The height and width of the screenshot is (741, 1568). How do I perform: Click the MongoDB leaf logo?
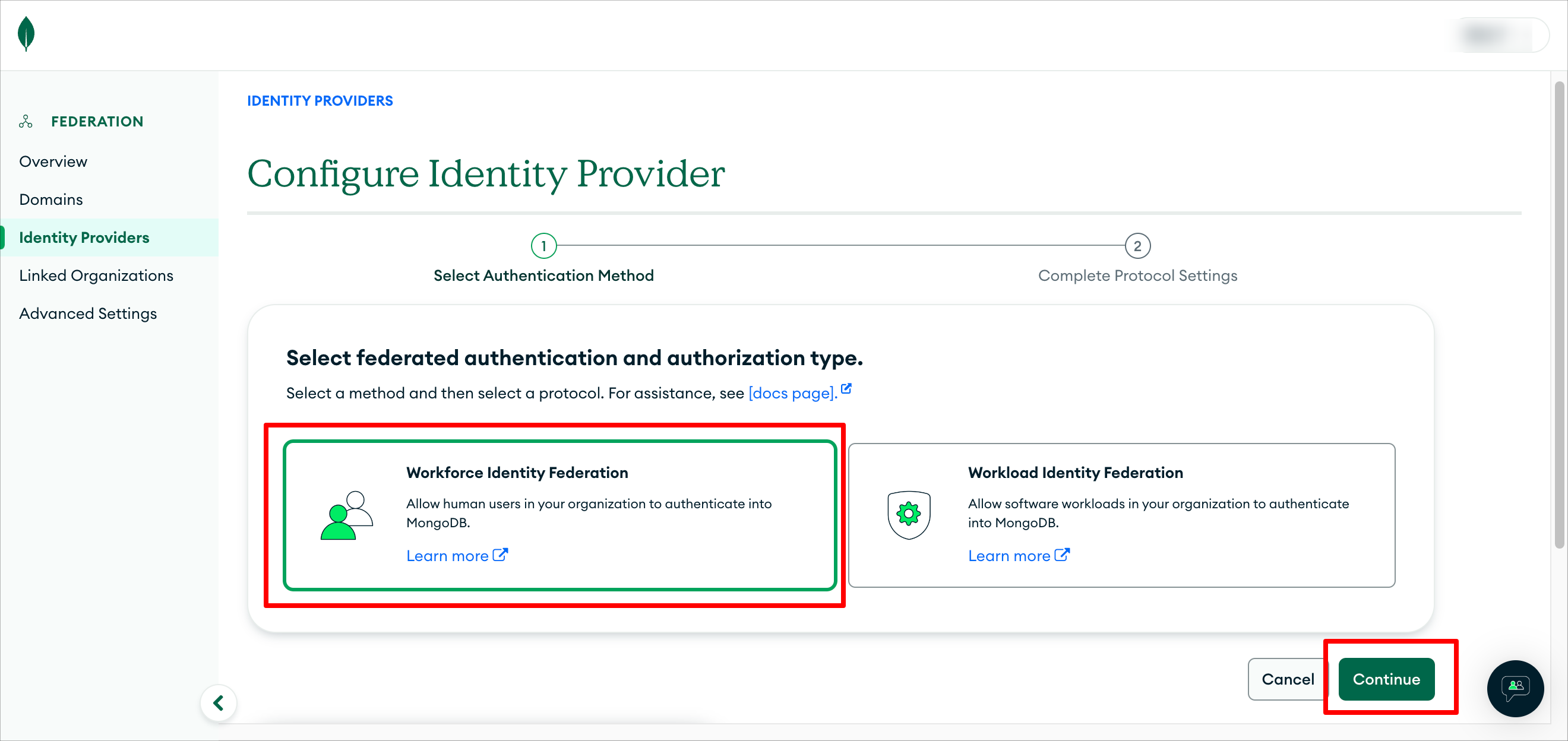pyautogui.click(x=26, y=34)
